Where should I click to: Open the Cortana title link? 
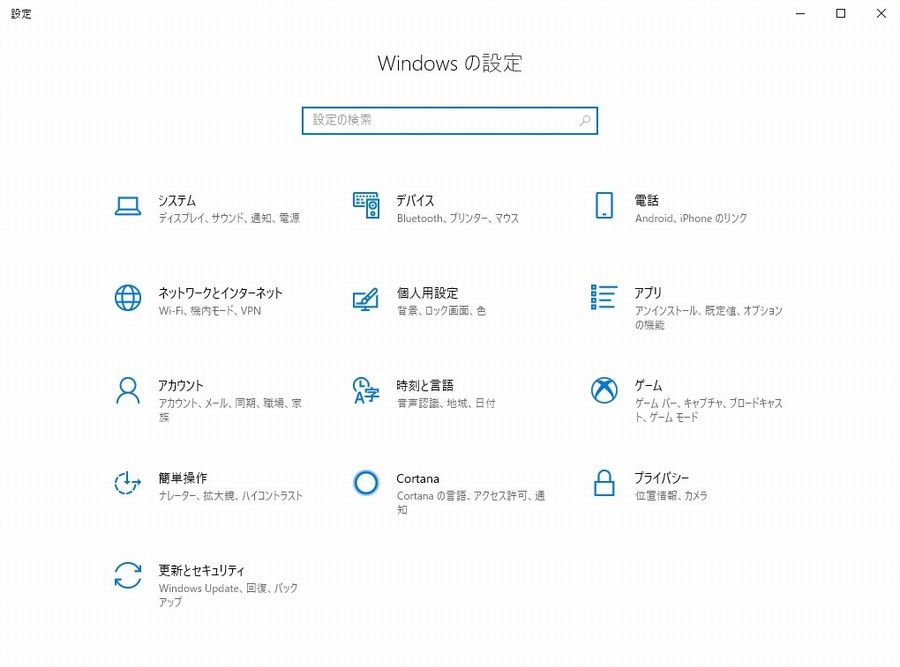(x=418, y=478)
